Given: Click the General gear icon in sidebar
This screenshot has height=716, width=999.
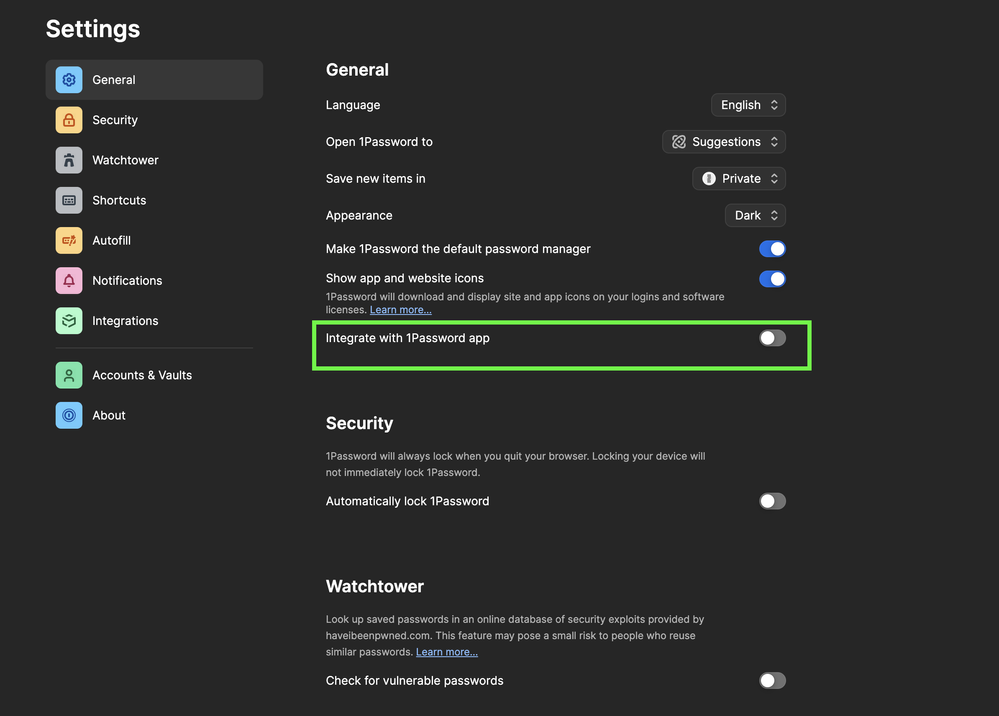Looking at the screenshot, I should (69, 80).
